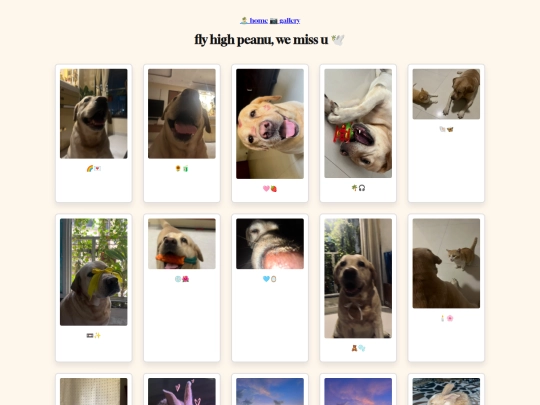The image size is (540, 405).
Task: Click the cassette and sparkles emoji caption
Action: pyautogui.click(x=93, y=335)
